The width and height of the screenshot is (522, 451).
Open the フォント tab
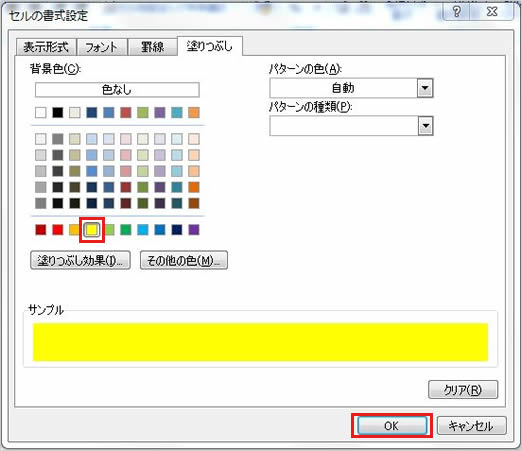[102, 47]
